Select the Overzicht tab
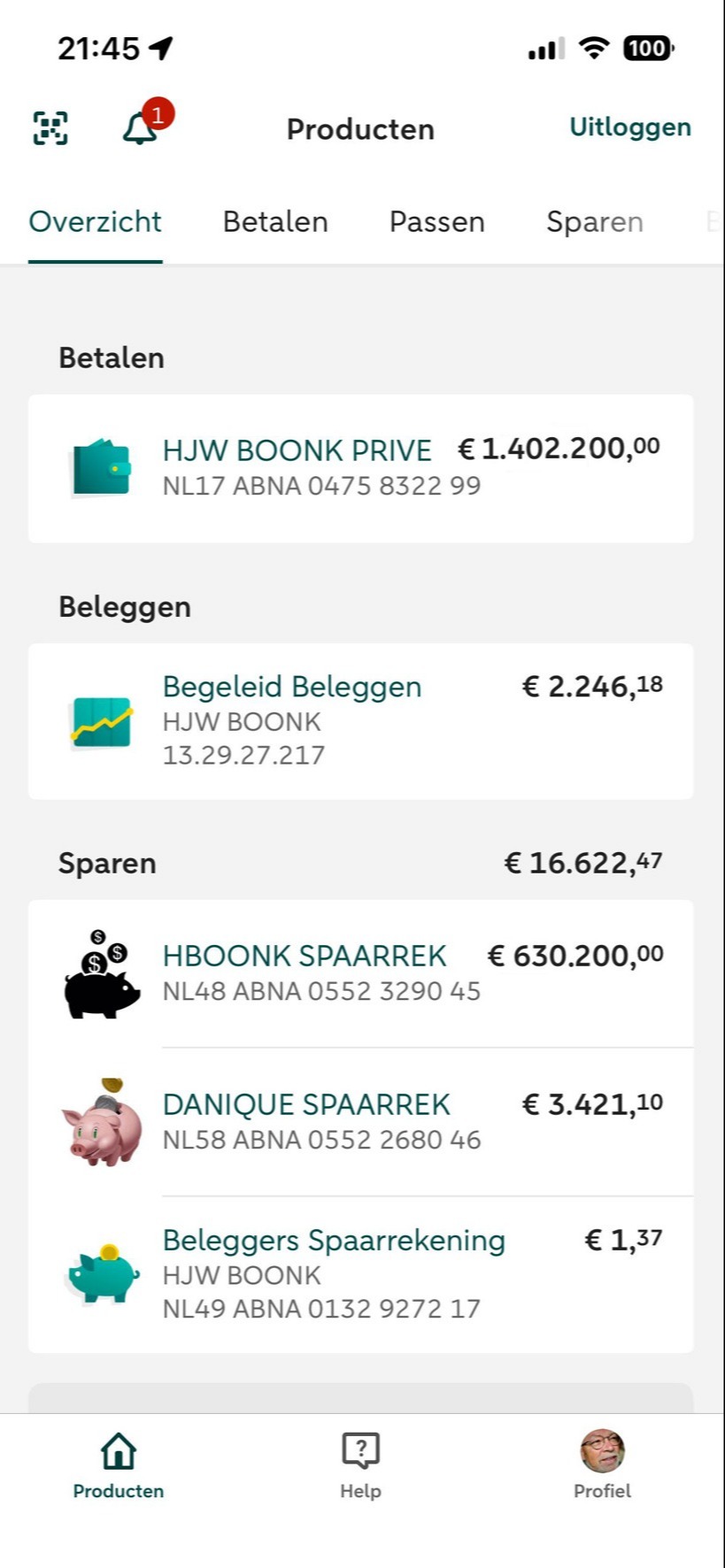The height and width of the screenshot is (1568, 725). pyautogui.click(x=95, y=221)
